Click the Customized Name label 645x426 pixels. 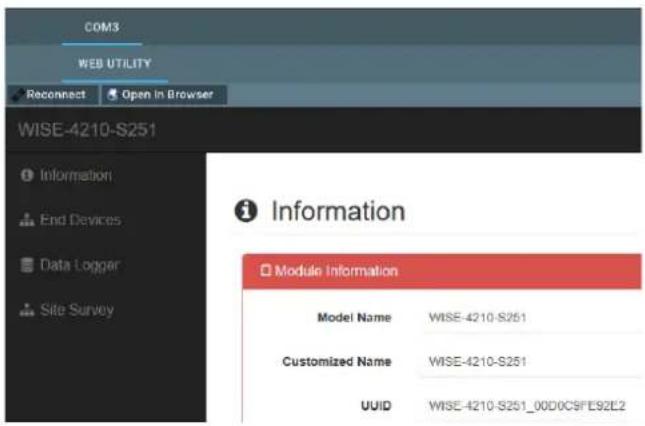tap(336, 362)
